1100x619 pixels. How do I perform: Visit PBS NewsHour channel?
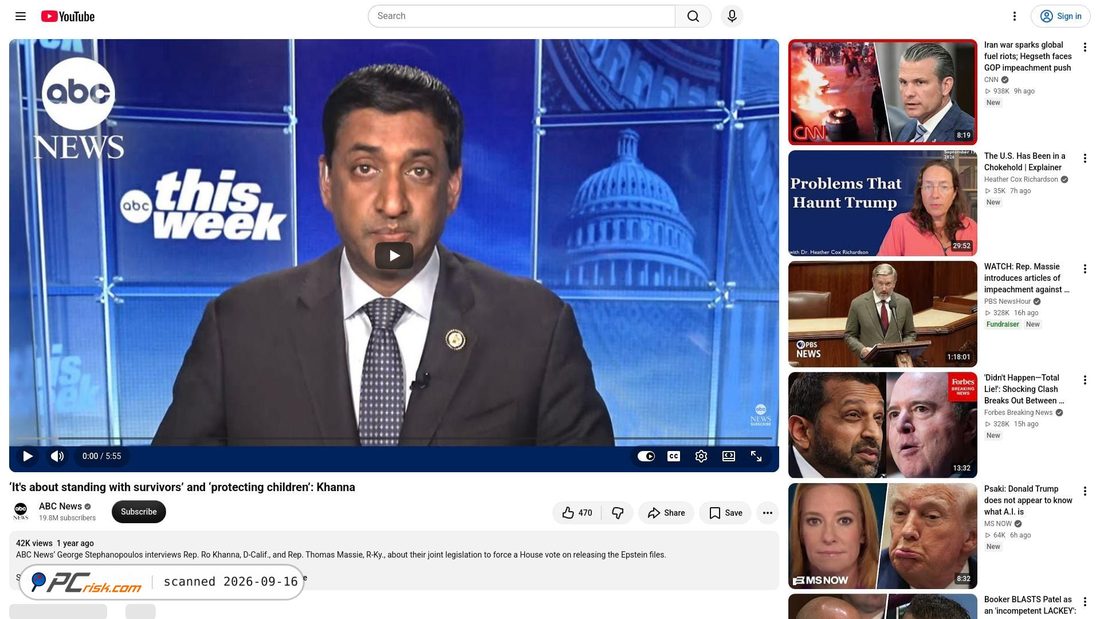tap(1007, 302)
